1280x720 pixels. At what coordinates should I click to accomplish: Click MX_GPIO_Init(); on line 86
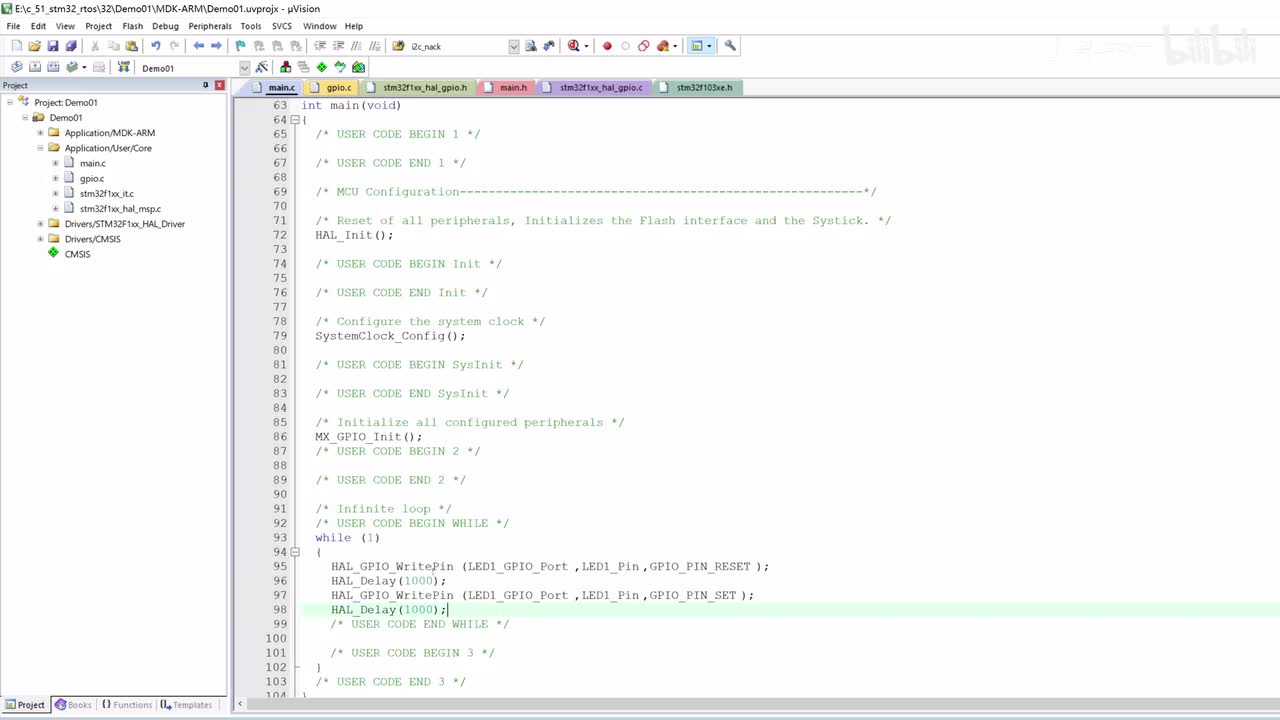pyautogui.click(x=369, y=437)
